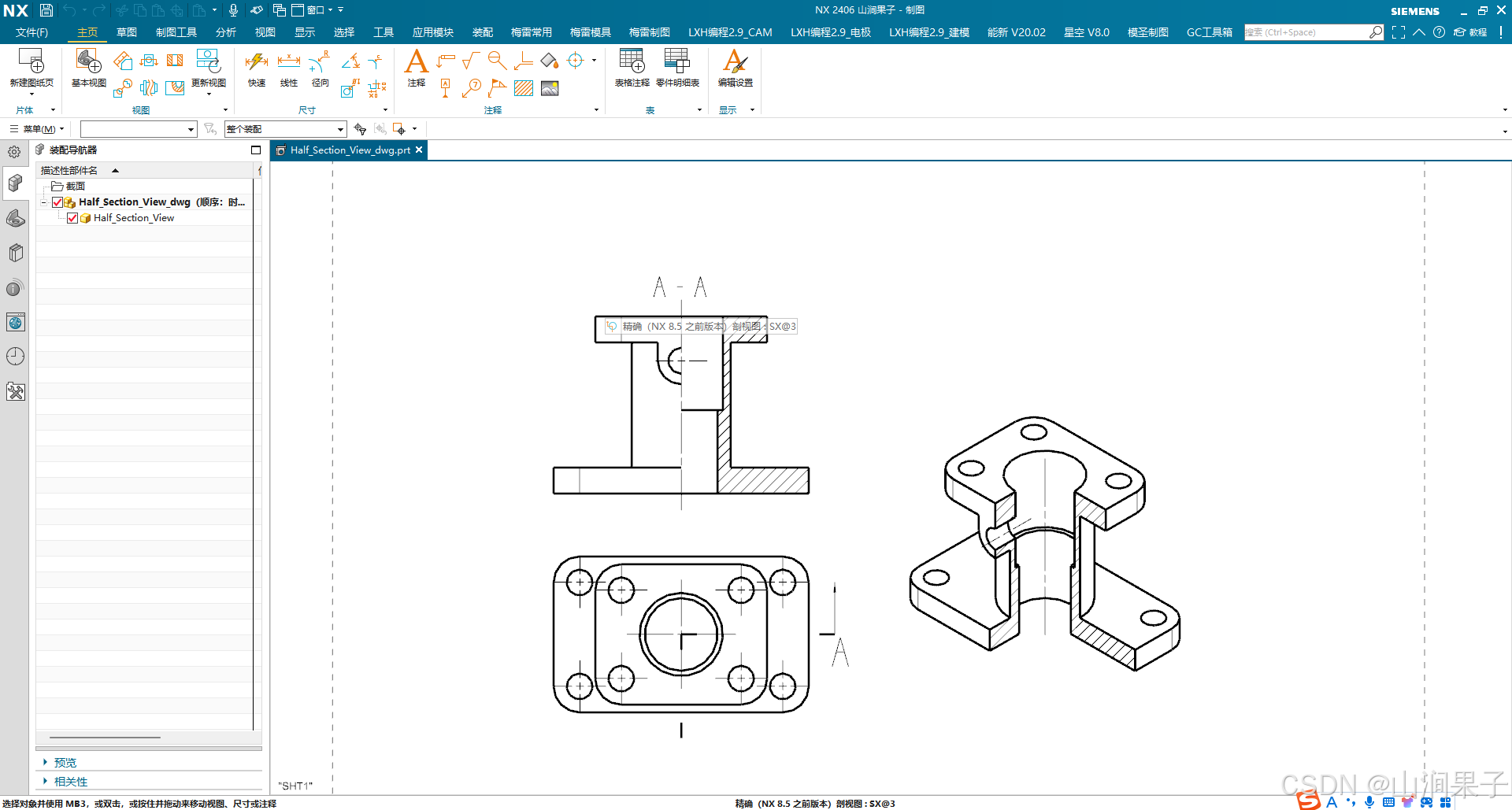Image resolution: width=1512 pixels, height=810 pixels.
Task: Click the microphone icon in title bar
Action: click(x=233, y=10)
